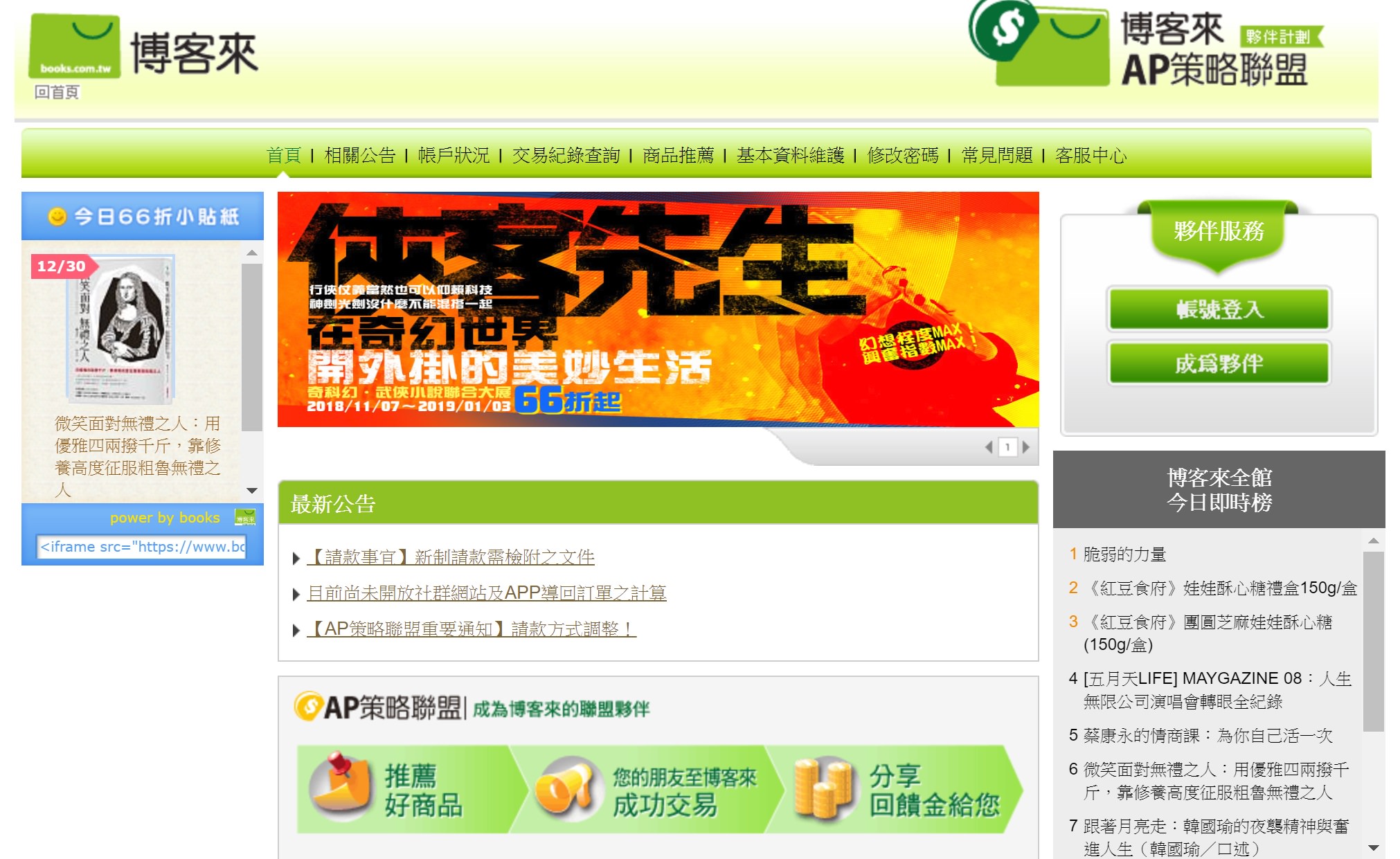Open the 修改密碼 menu item

(x=903, y=155)
